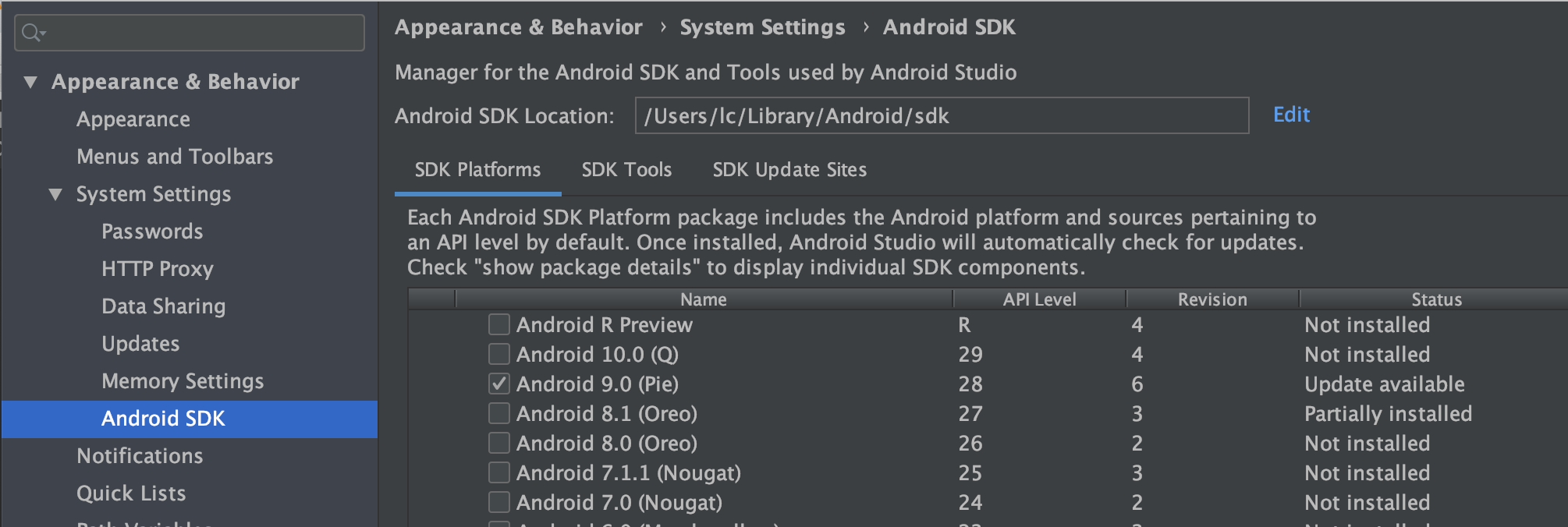This screenshot has width=1568, height=527.
Task: Click the search magnifier icon
Action: click(34, 33)
